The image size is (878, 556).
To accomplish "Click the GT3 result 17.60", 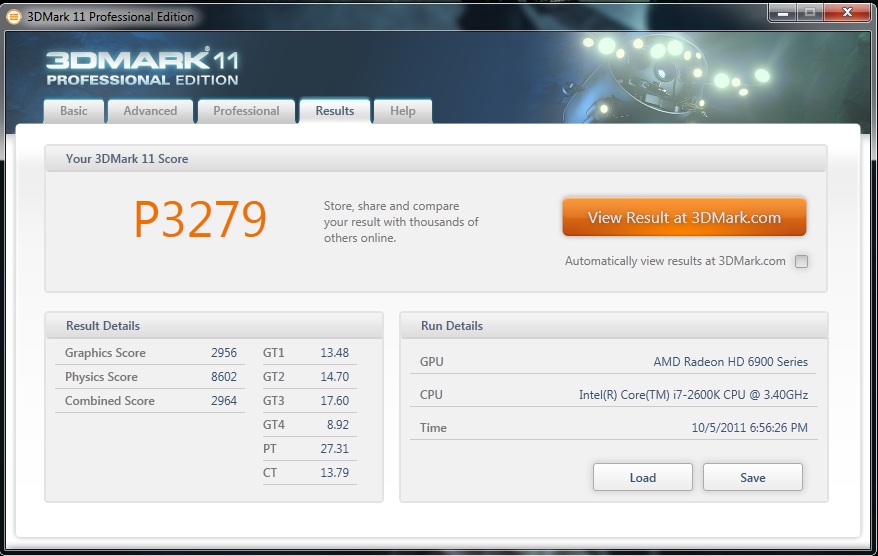I will pyautogui.click(x=334, y=401).
